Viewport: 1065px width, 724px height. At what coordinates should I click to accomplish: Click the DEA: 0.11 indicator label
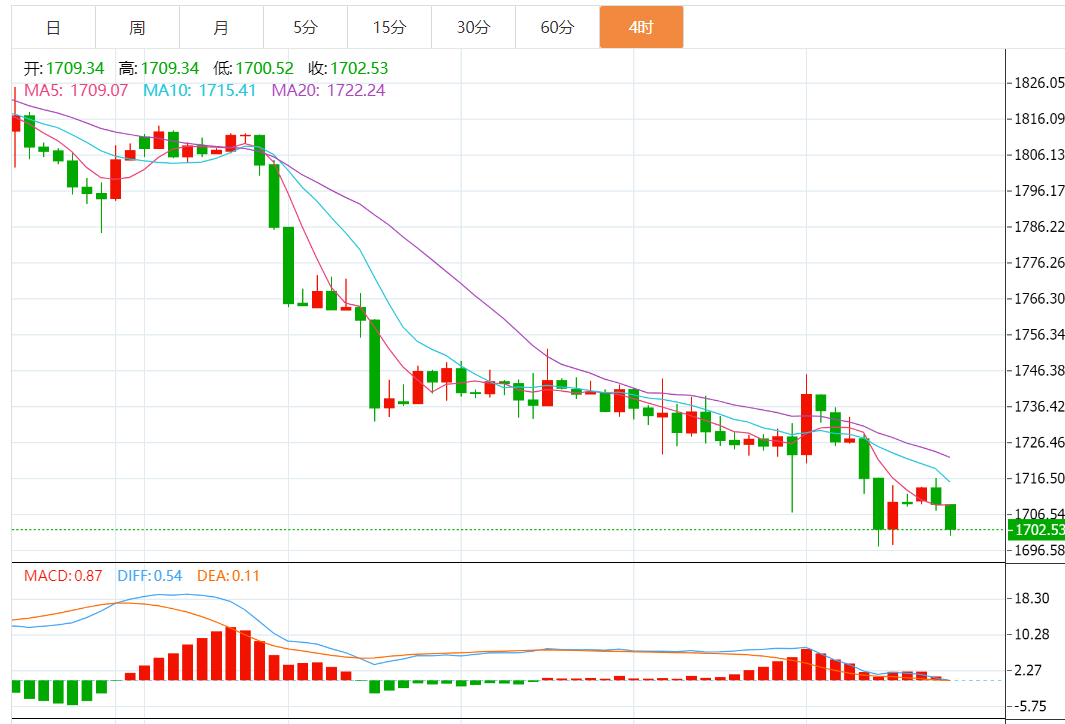click(228, 576)
